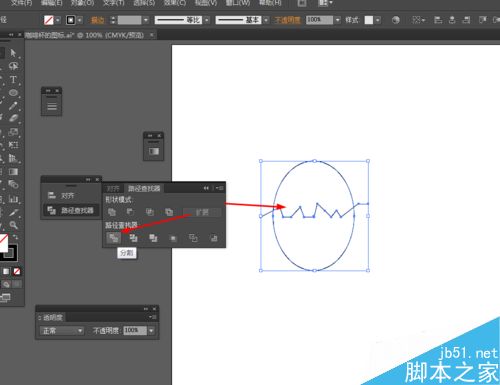Click Exclude shape mode icon
The height and width of the screenshot is (385, 500).
[169, 212]
